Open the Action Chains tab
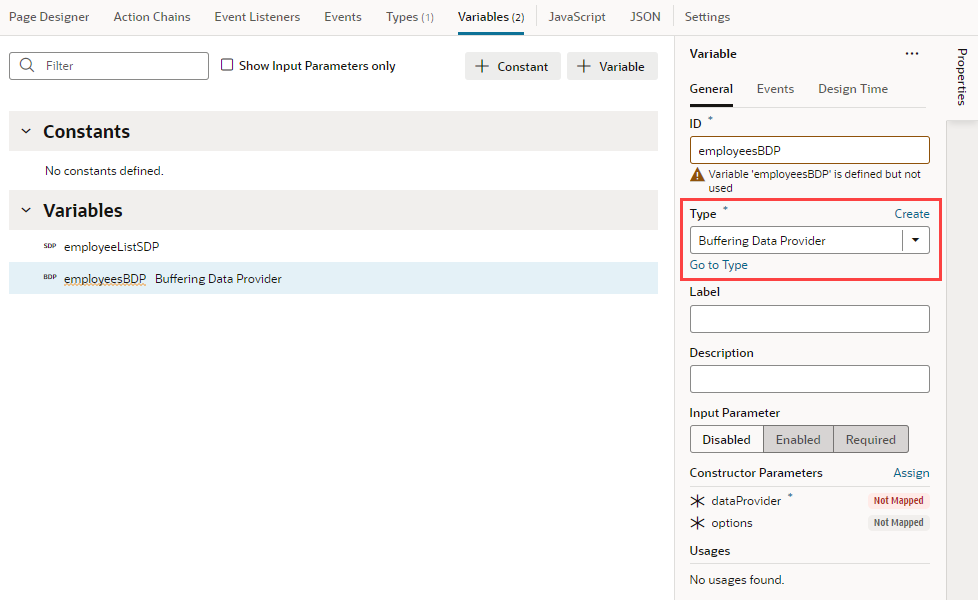Viewport: 978px width, 600px height. tap(152, 17)
